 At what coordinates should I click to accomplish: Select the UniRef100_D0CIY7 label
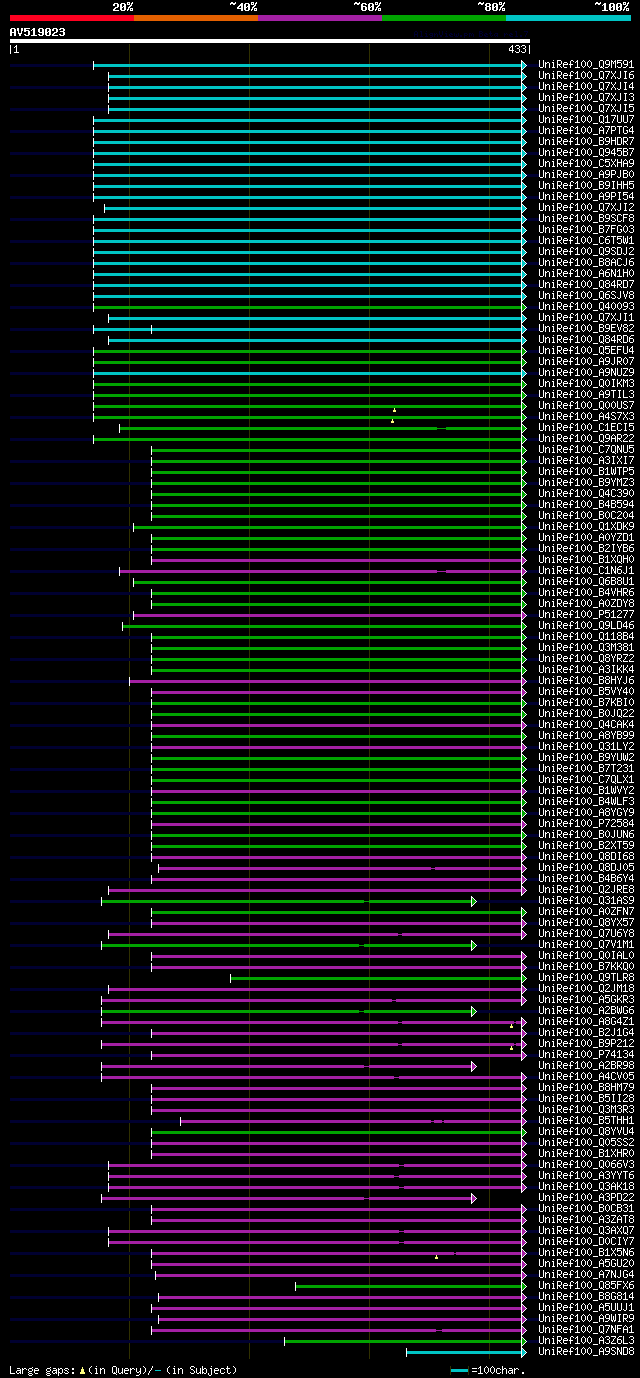pyautogui.click(x=586, y=1242)
